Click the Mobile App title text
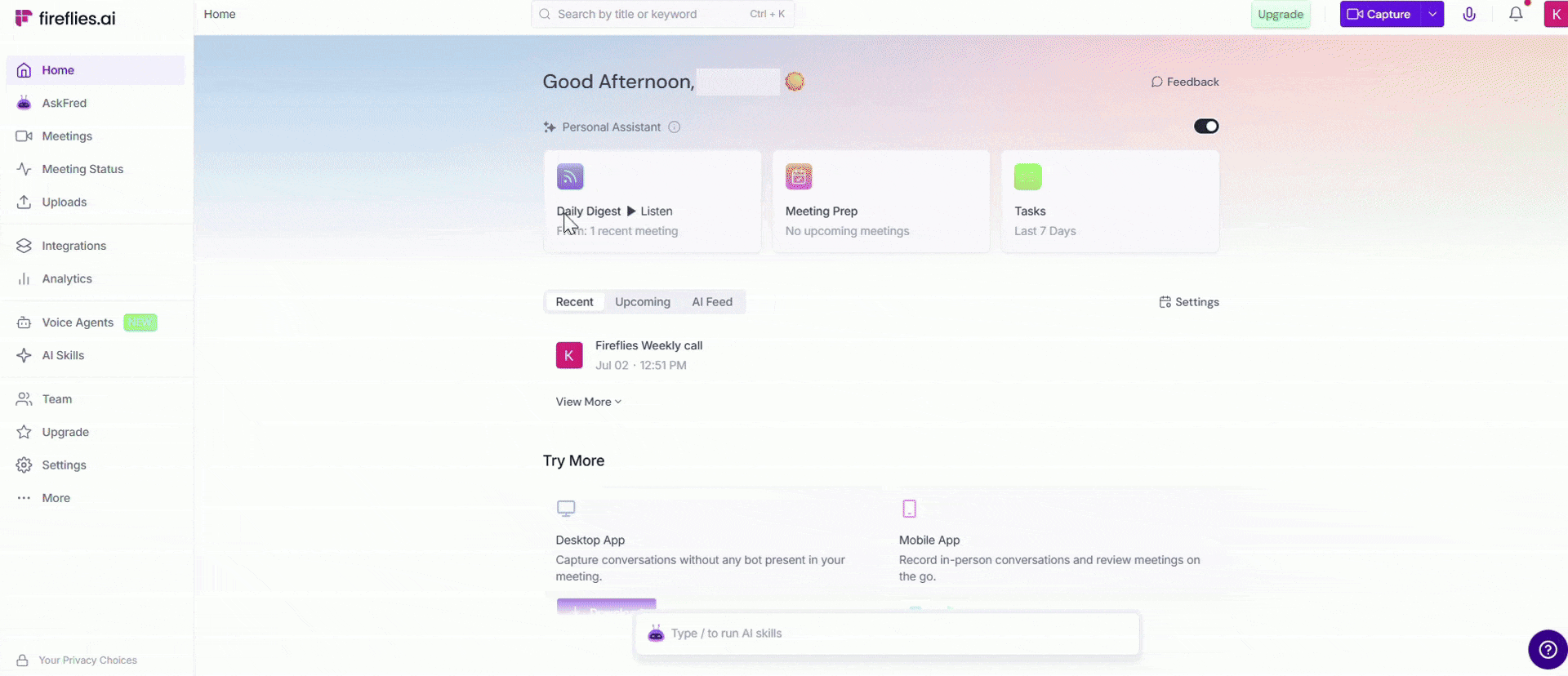The width and height of the screenshot is (1568, 676). pyautogui.click(x=929, y=540)
